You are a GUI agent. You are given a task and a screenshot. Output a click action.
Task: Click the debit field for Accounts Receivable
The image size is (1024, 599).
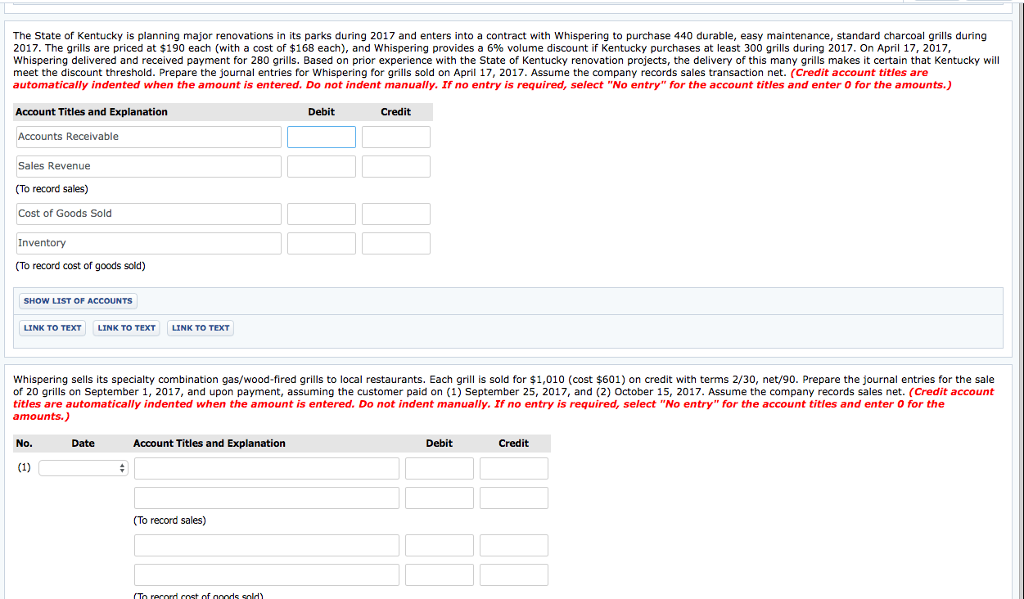click(321, 137)
